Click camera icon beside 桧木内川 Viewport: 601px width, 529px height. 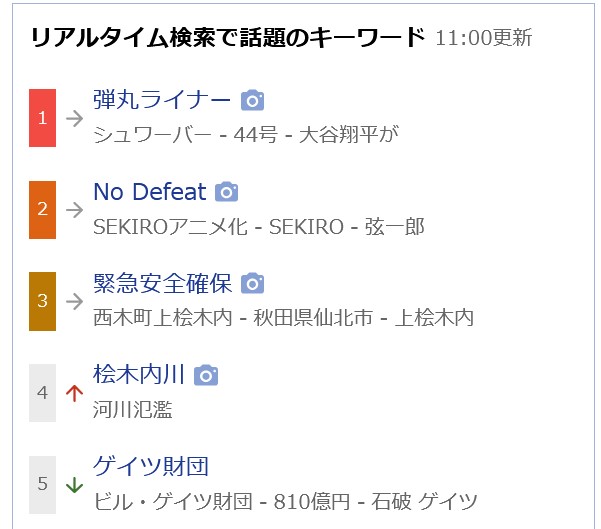[x=206, y=375]
